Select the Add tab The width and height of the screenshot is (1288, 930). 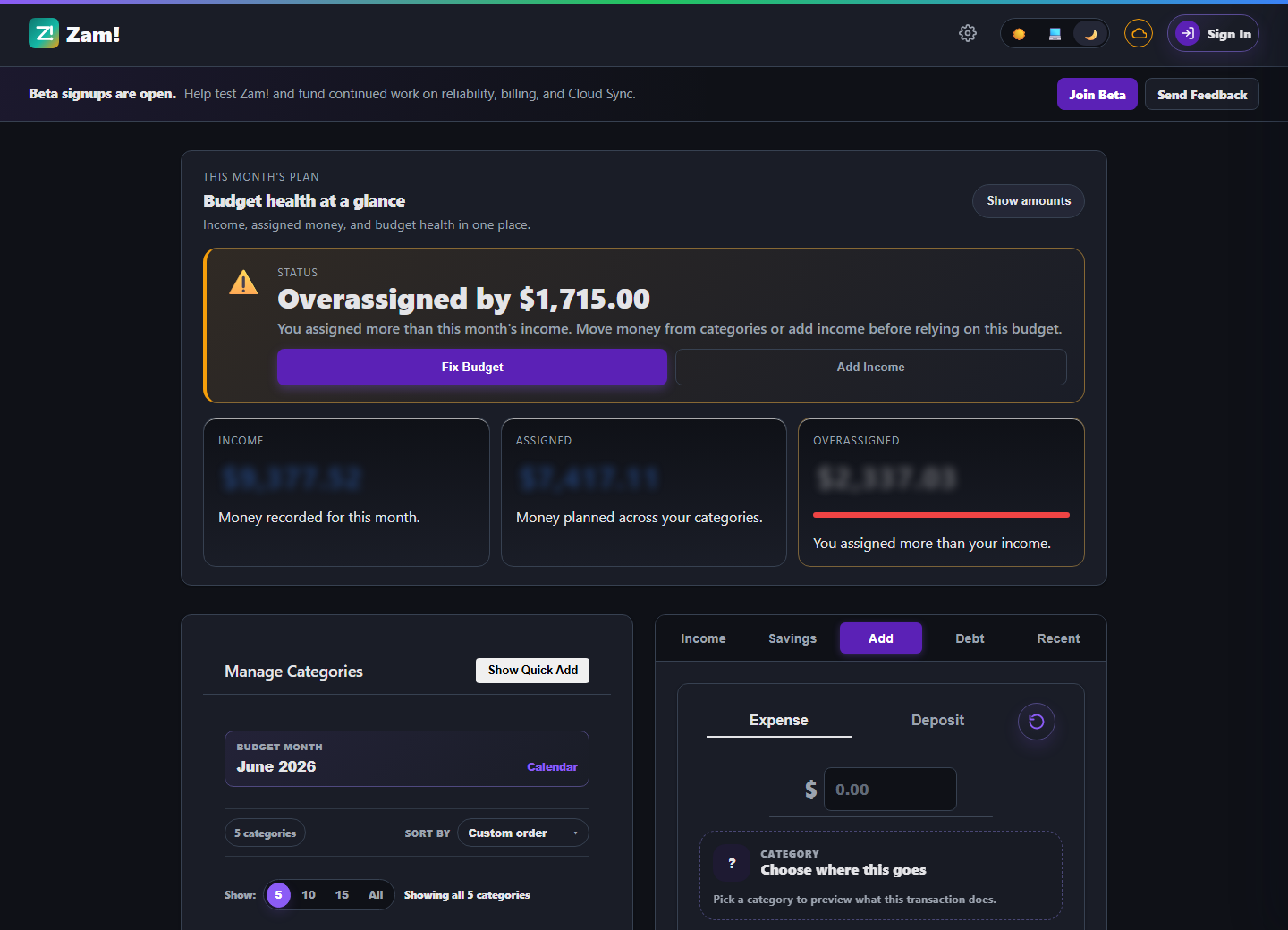(881, 638)
